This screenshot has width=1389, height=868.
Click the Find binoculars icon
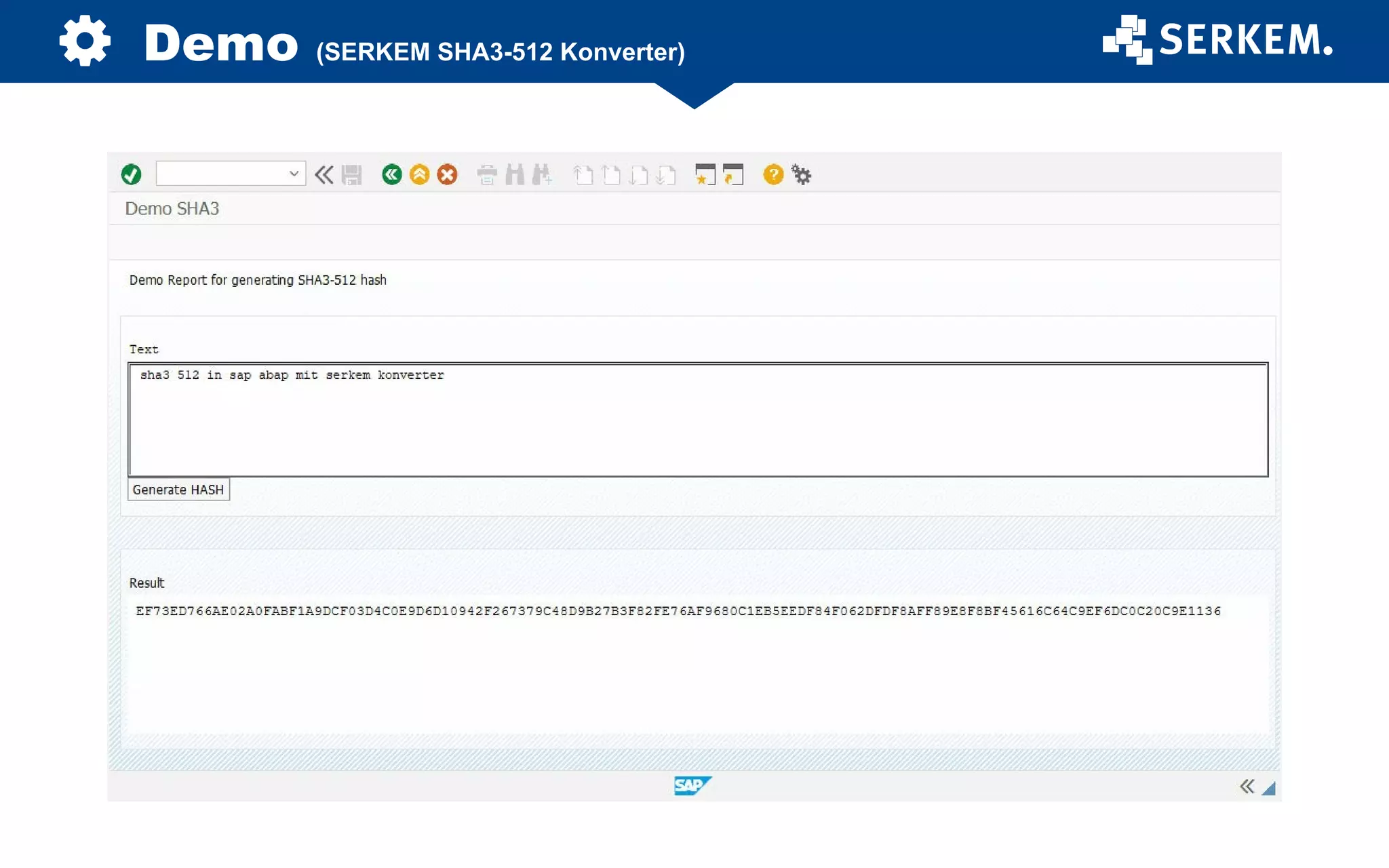click(515, 174)
